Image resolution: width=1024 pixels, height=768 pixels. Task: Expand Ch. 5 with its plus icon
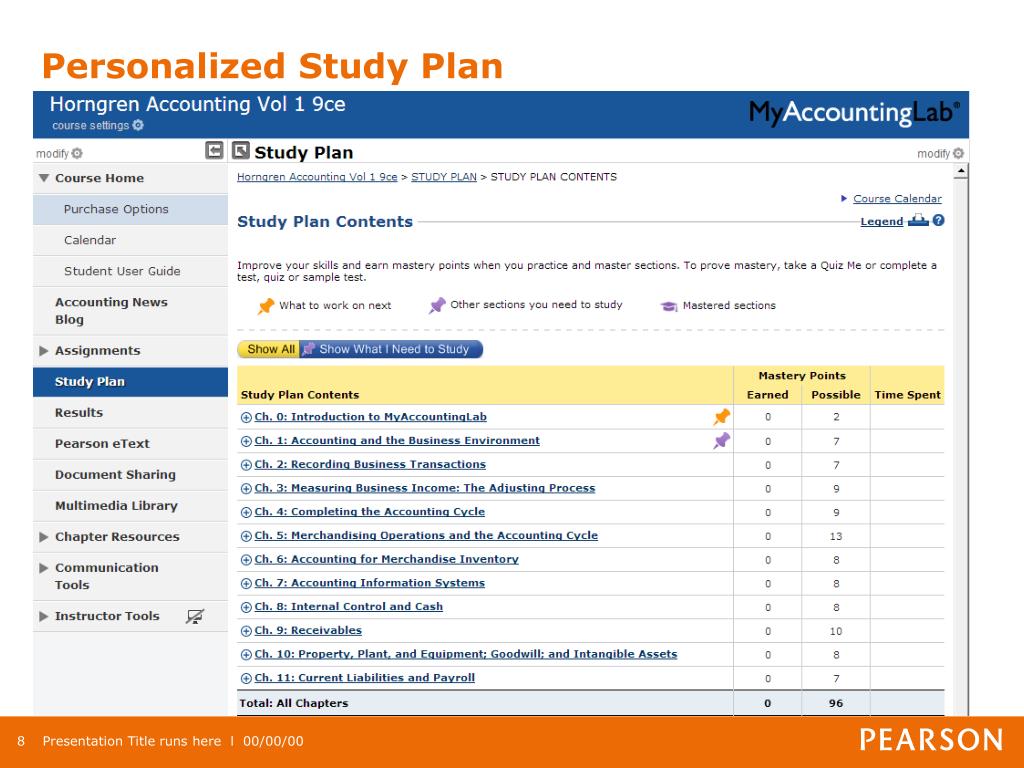click(246, 536)
